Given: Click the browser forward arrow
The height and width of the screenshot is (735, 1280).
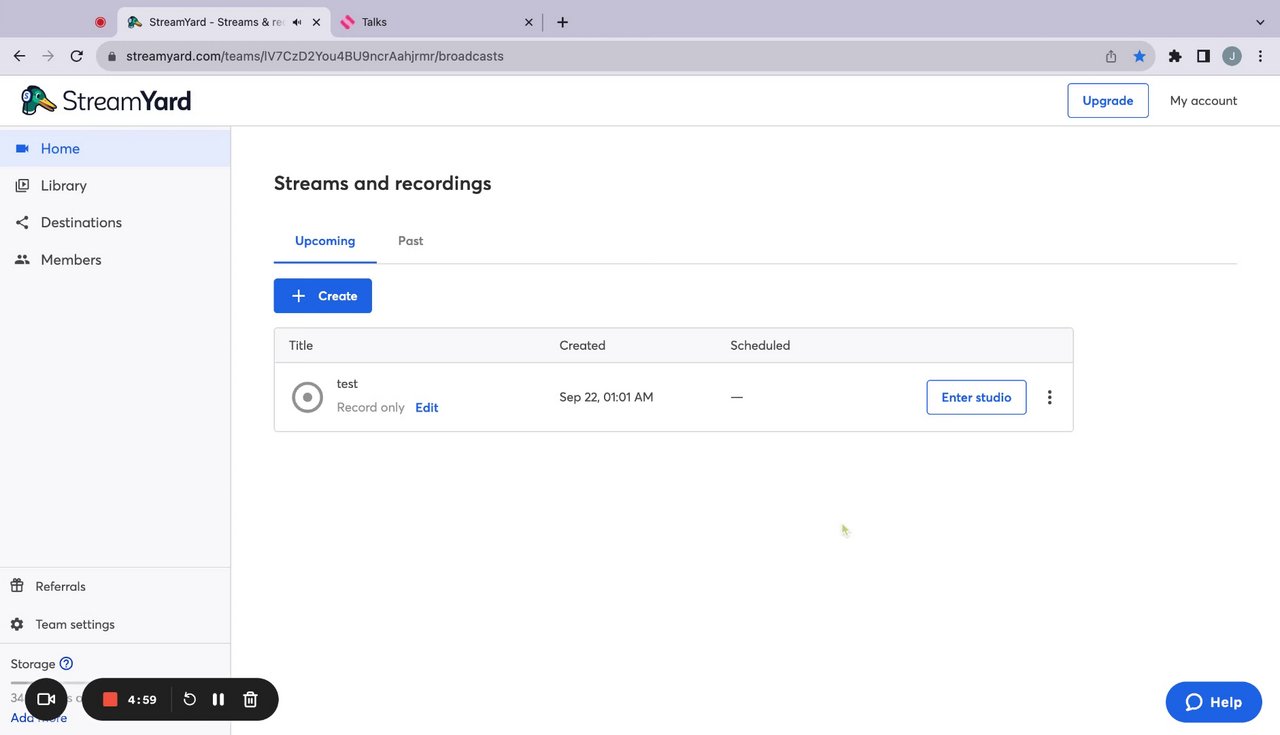Looking at the screenshot, I should [x=47, y=56].
